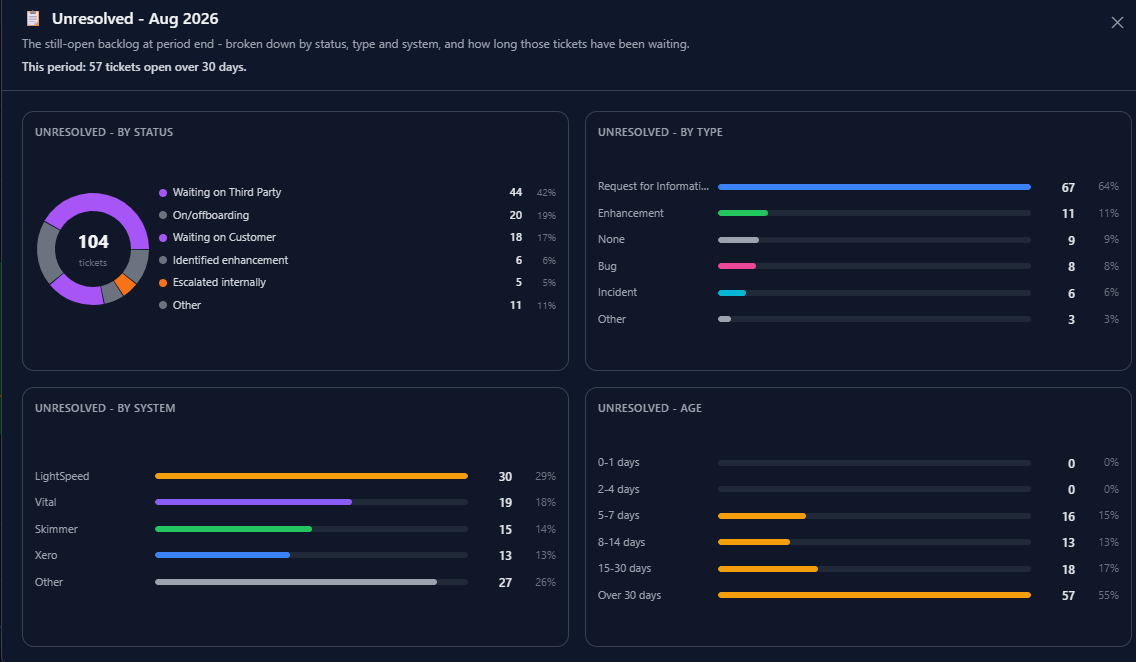This screenshot has height=662, width=1136.
Task: Click the purple dot for Waiting on Customer
Action: [163, 238]
